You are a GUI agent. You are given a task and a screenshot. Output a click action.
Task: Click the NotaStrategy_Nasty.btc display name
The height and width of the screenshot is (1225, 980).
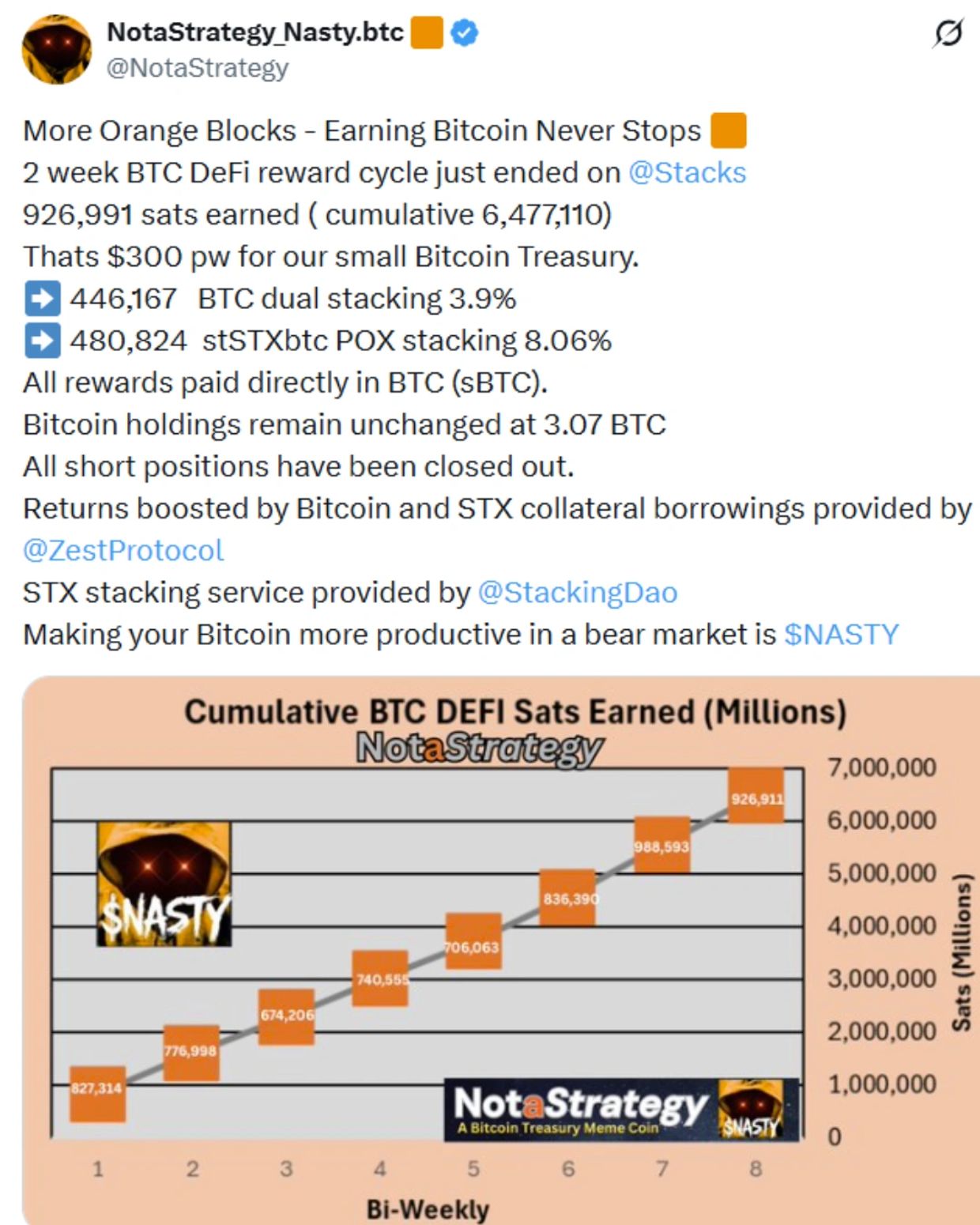click(x=255, y=32)
